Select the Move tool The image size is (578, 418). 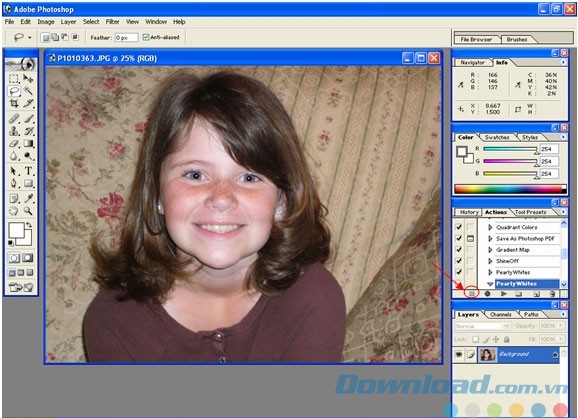click(28, 79)
